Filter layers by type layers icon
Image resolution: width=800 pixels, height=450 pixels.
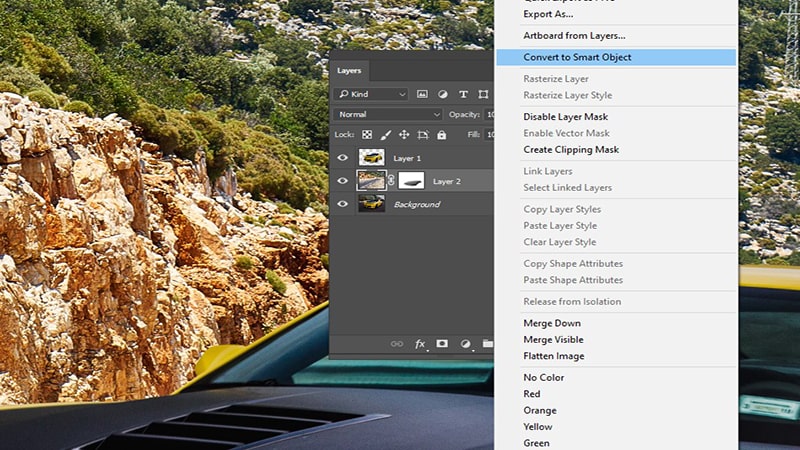[463, 94]
